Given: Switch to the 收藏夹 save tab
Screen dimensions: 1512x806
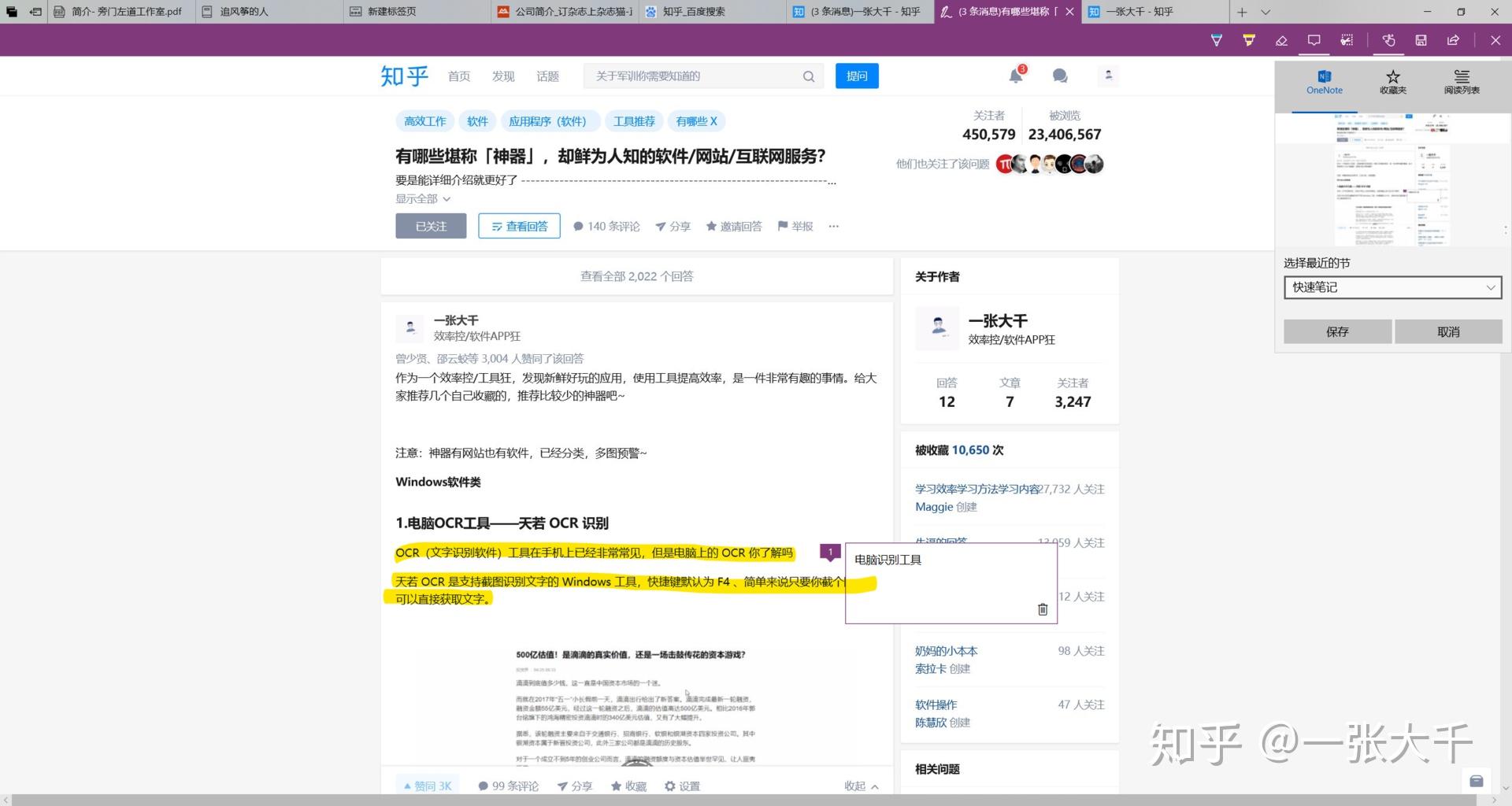Looking at the screenshot, I should coord(1392,82).
